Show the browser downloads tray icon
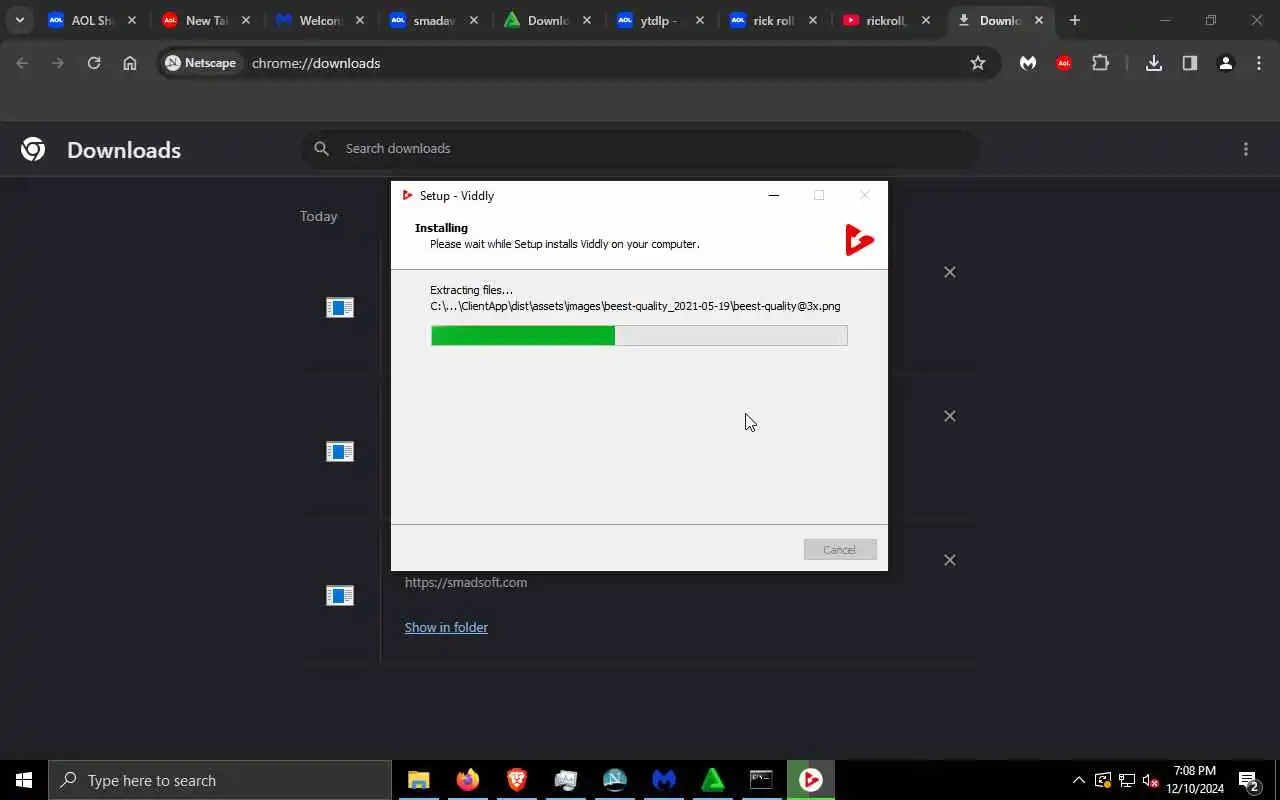Image resolution: width=1280 pixels, height=800 pixels. coord(1154,63)
